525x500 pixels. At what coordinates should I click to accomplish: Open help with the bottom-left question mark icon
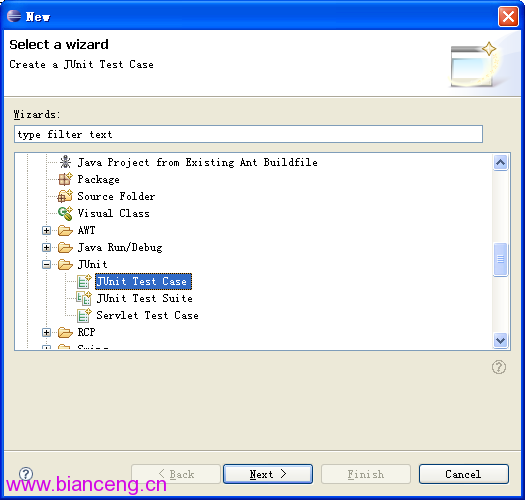click(26, 474)
